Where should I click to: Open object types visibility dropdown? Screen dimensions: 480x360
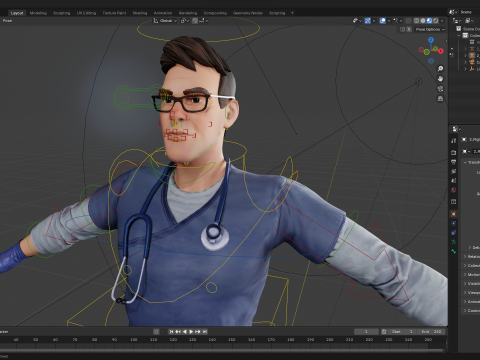[x=357, y=21]
